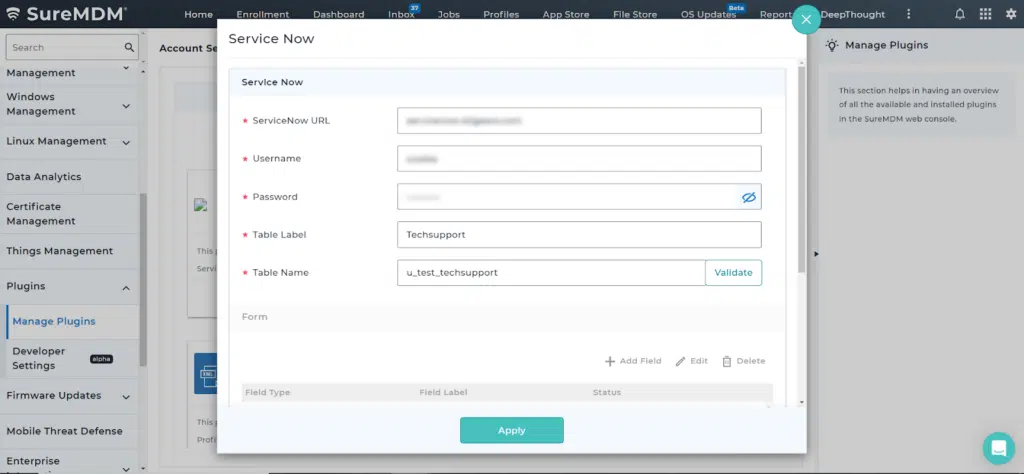Open the apps grid icon
The image size is (1024, 474).
(x=985, y=14)
